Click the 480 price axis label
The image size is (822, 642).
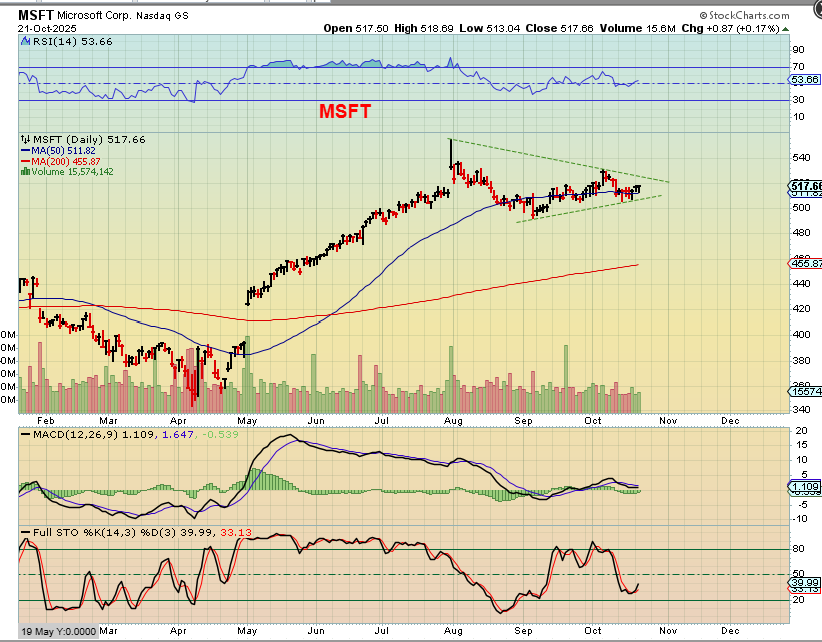click(801, 233)
